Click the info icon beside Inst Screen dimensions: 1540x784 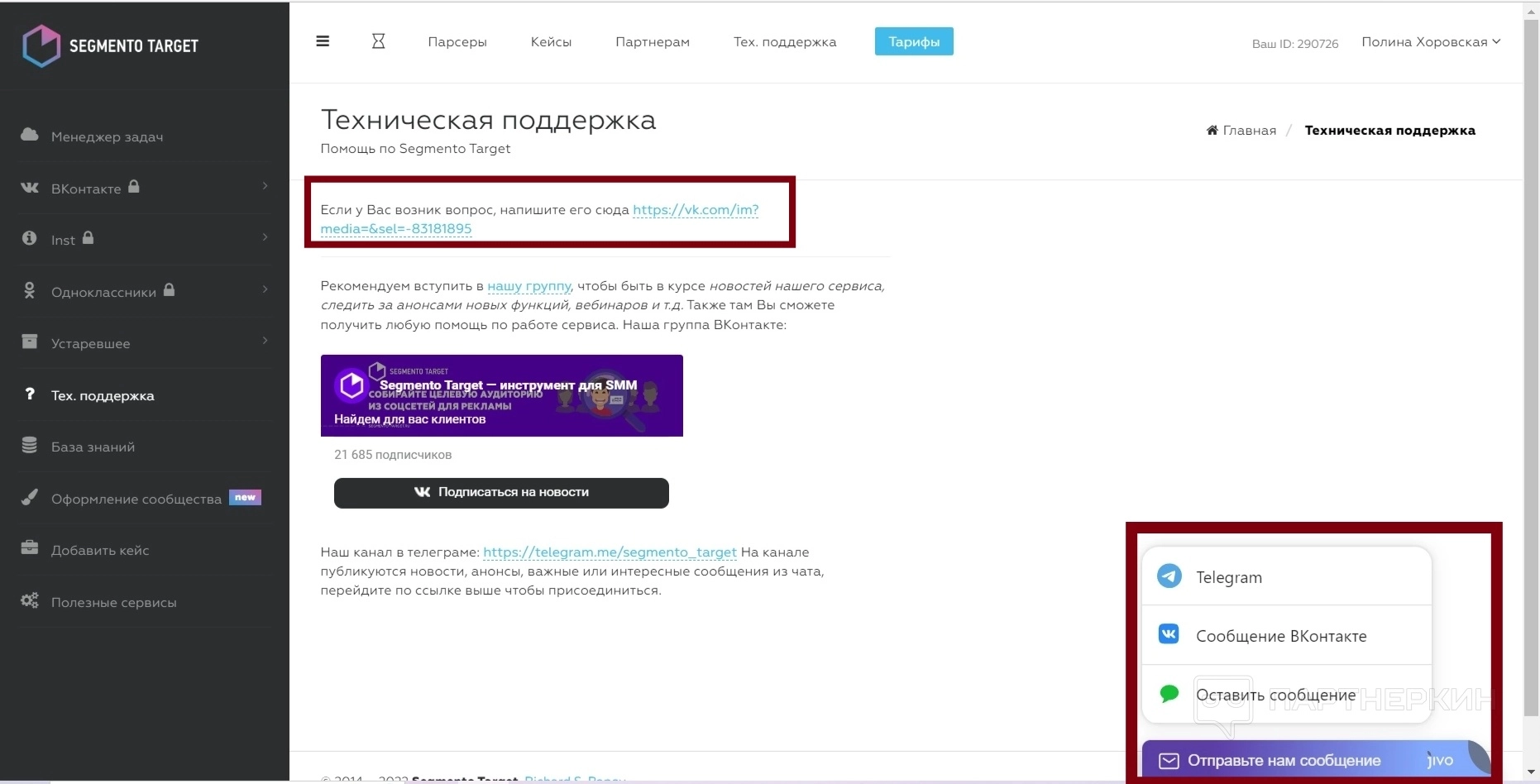point(30,238)
